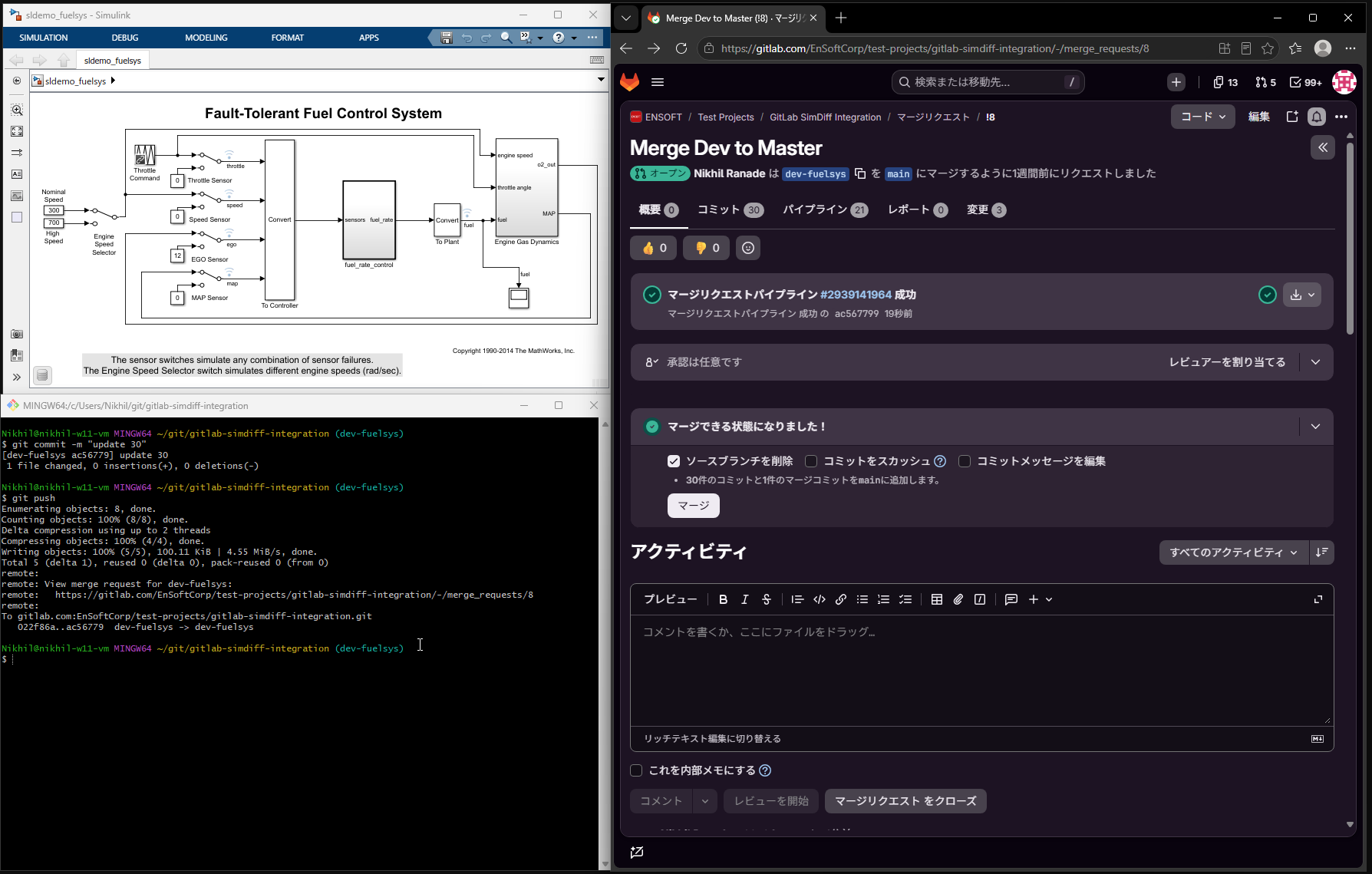Image resolution: width=1372 pixels, height=874 pixels.
Task: Click the Undo arrow in Simulink toolbar
Action: [467, 38]
